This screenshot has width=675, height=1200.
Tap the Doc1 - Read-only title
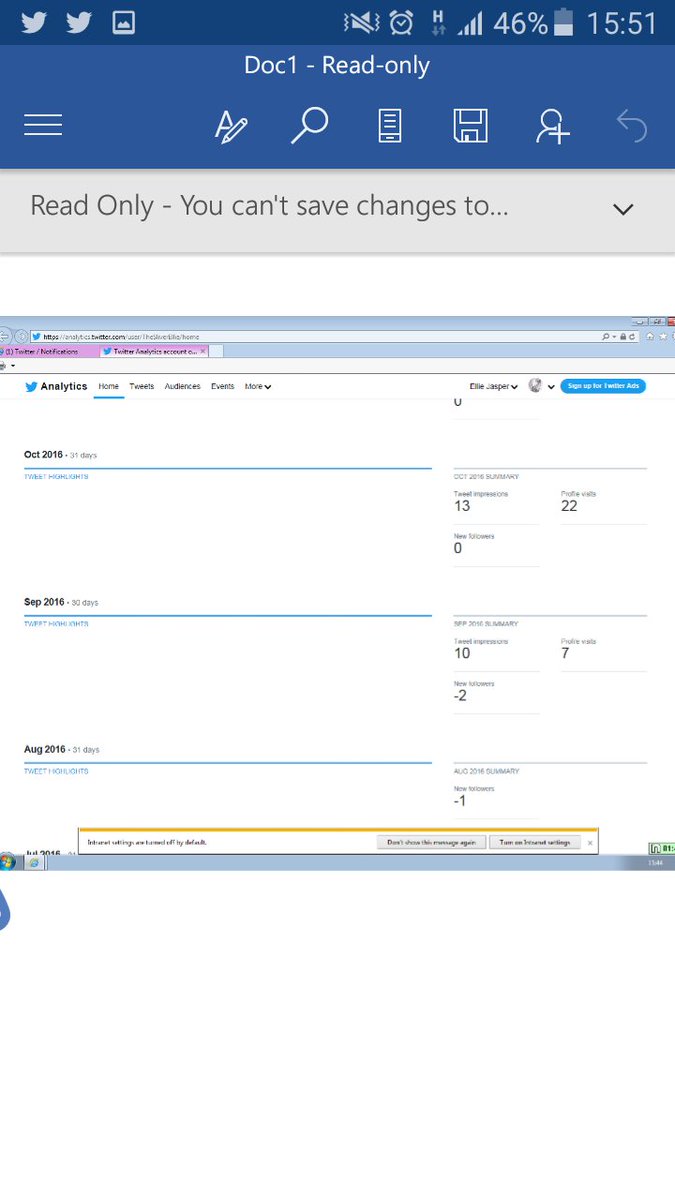click(x=337, y=66)
